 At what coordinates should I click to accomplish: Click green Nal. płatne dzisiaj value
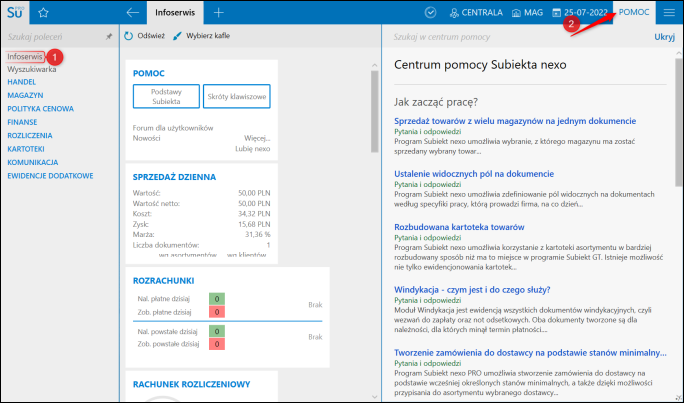tap(217, 299)
